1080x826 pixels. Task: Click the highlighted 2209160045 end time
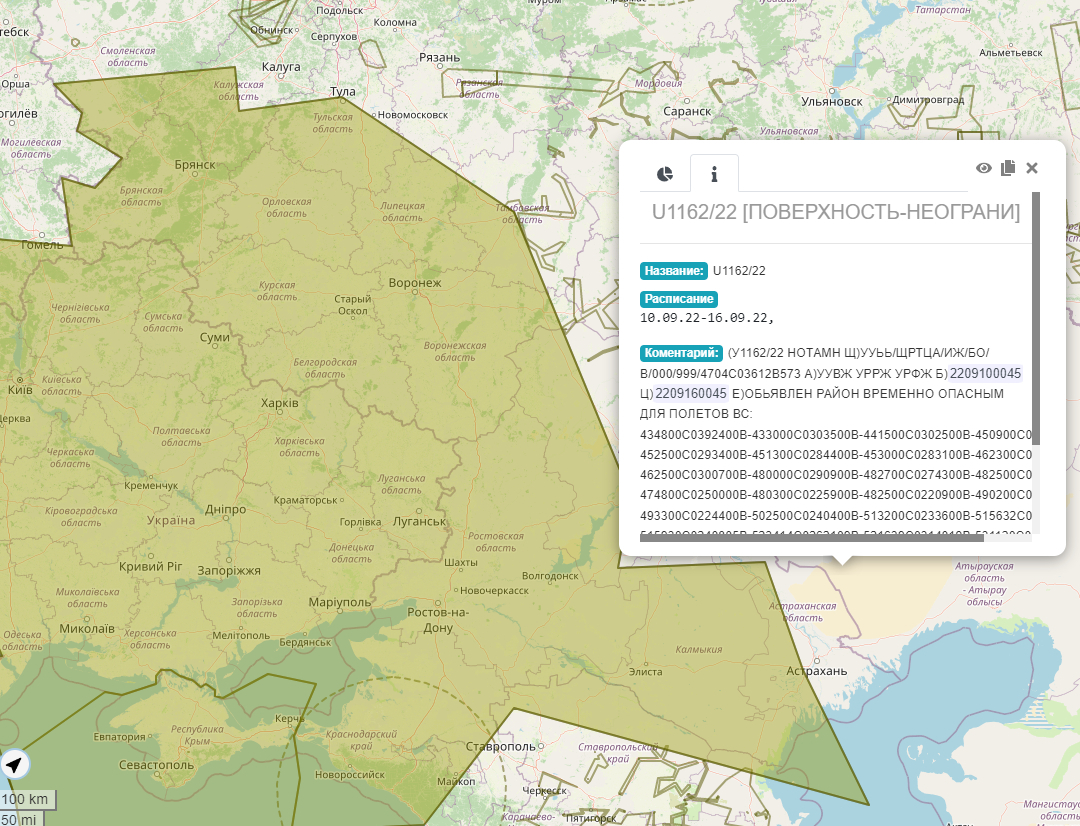tap(691, 393)
